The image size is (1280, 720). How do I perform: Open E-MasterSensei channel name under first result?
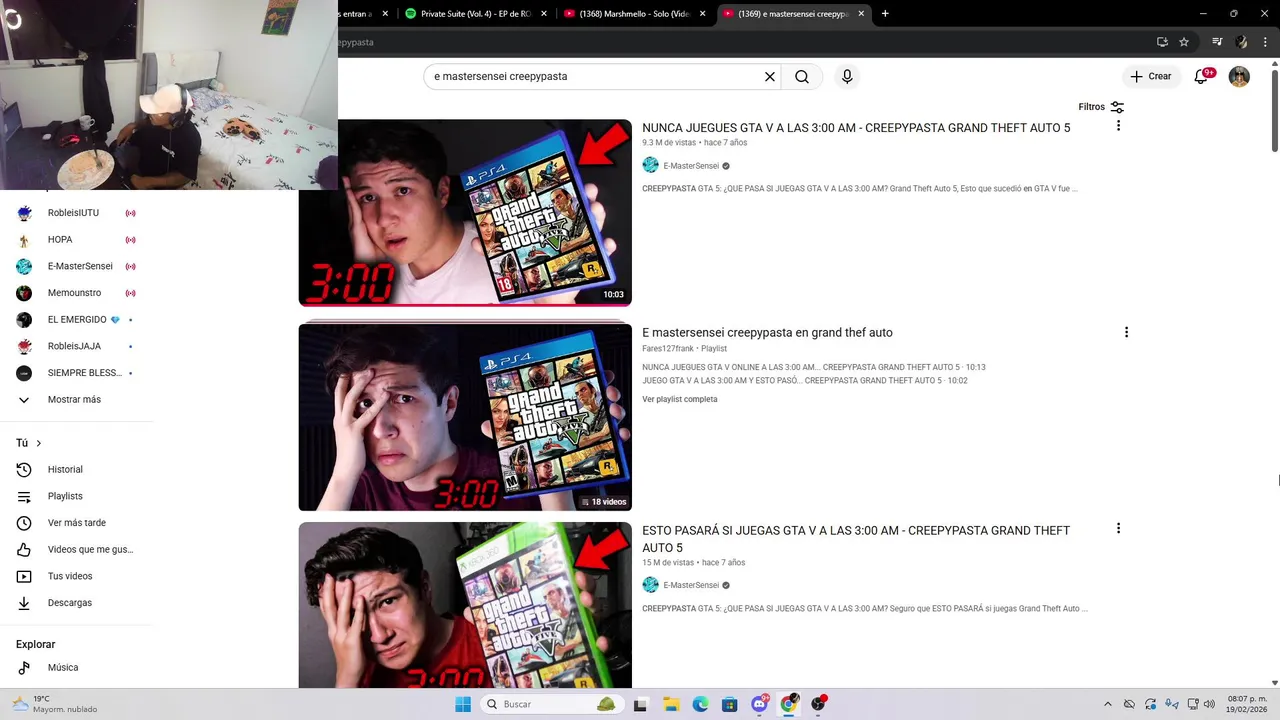(691, 166)
